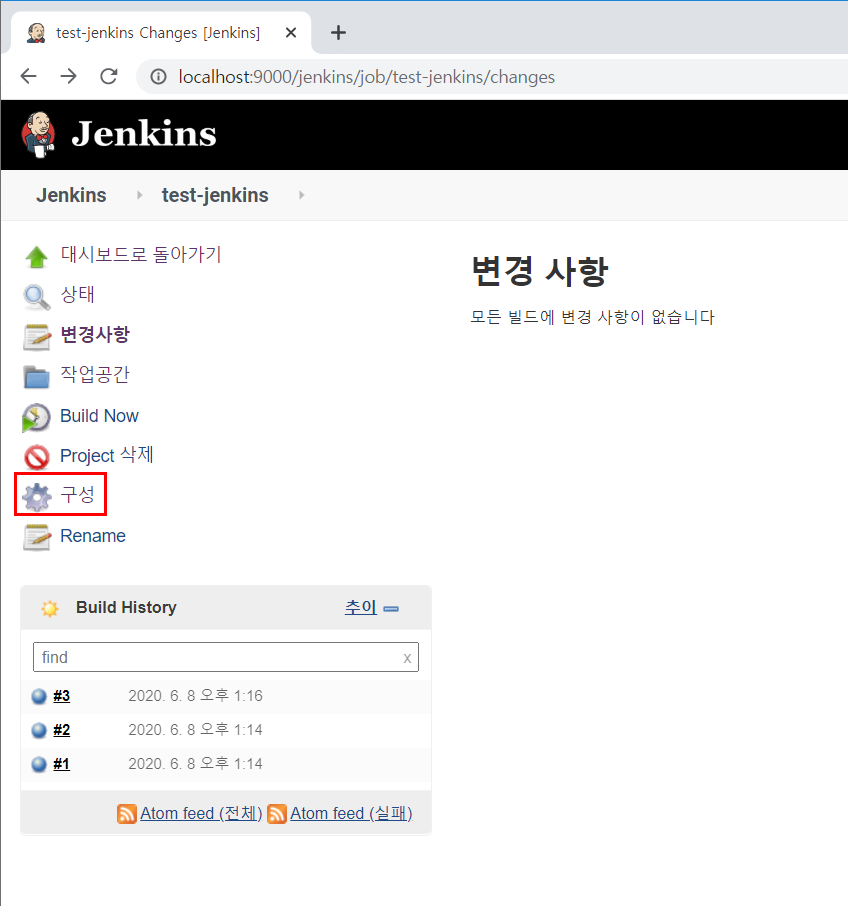Screen dimensions: 848x906
Task: Click the gear configure icon
Action: (x=36, y=497)
